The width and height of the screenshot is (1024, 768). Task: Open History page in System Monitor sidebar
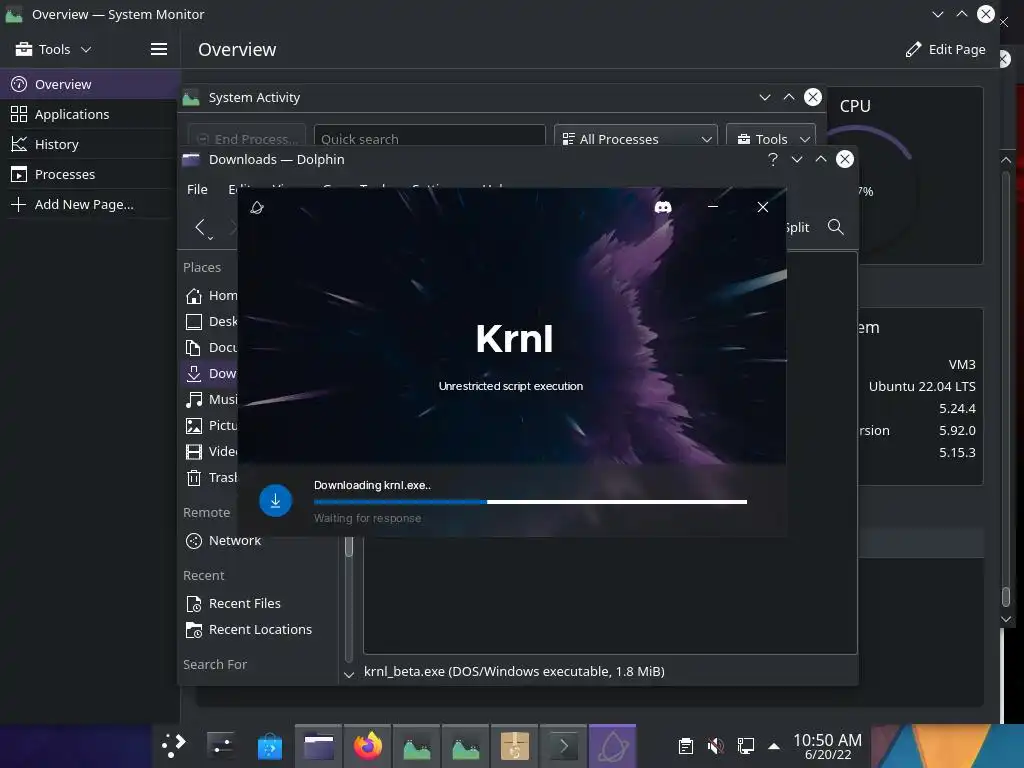tap(90, 144)
